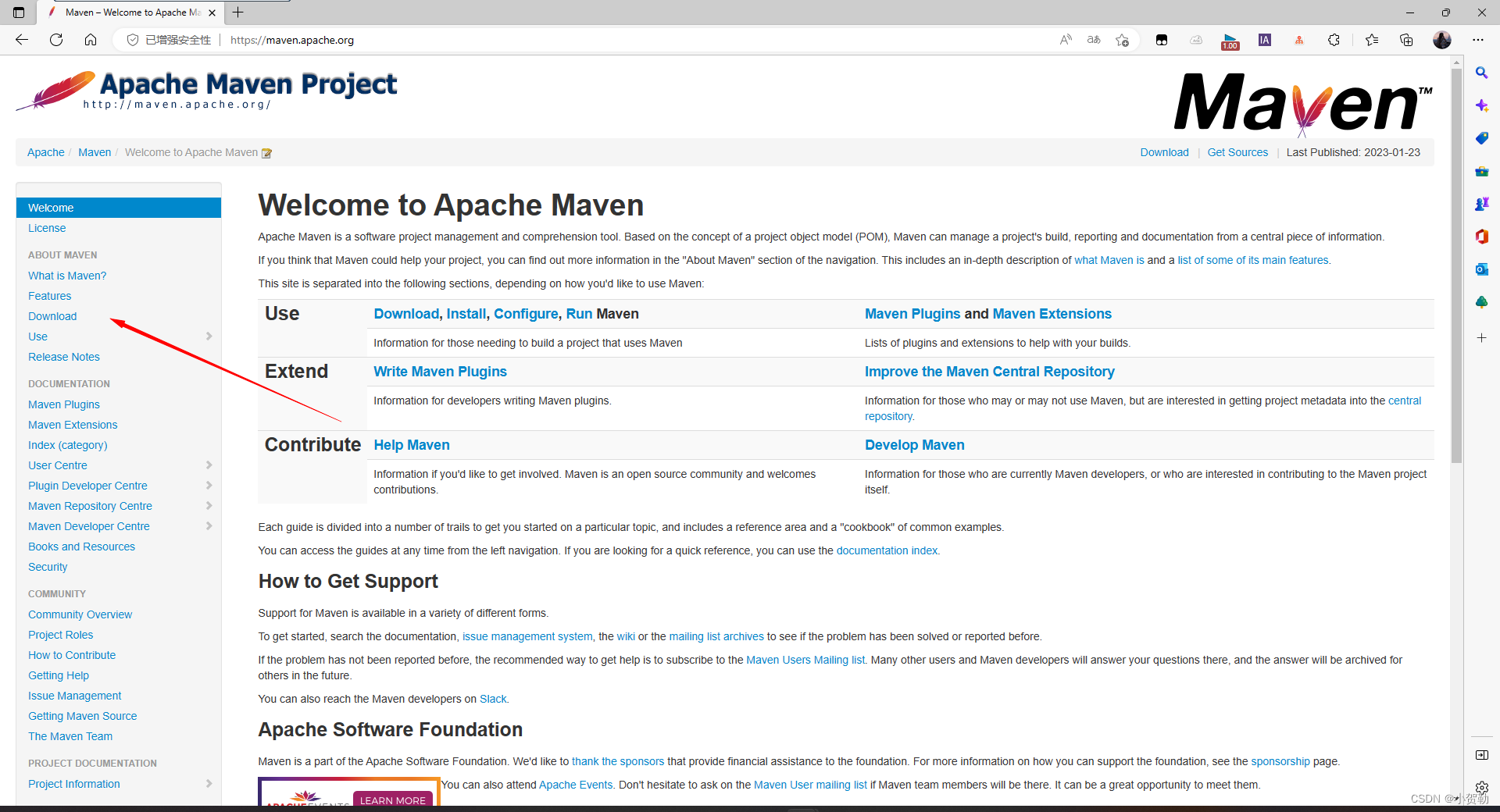Image resolution: width=1500 pixels, height=812 pixels.
Task: Click the user profile avatar
Action: click(1442, 40)
